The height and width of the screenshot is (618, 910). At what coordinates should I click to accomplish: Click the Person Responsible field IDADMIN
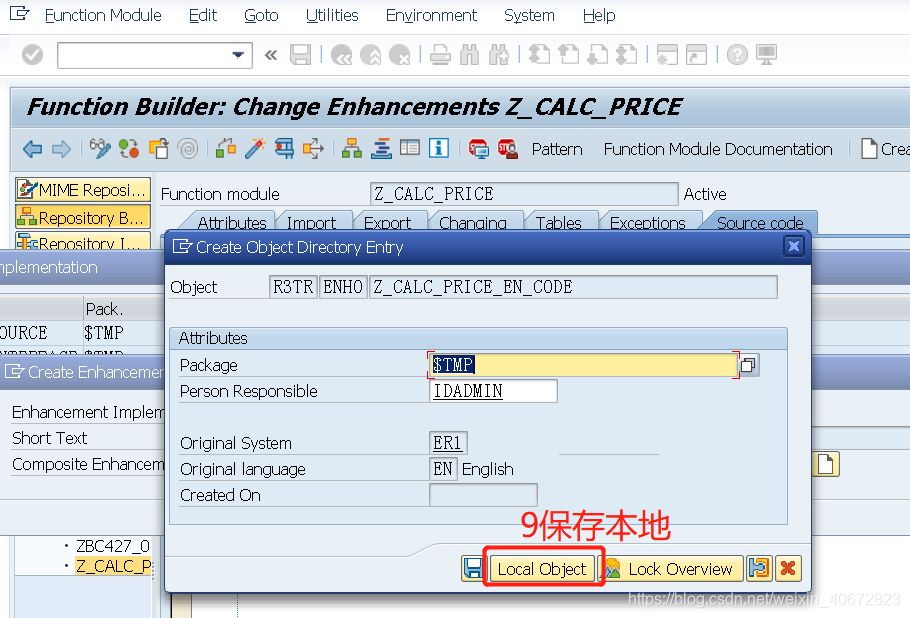(493, 391)
